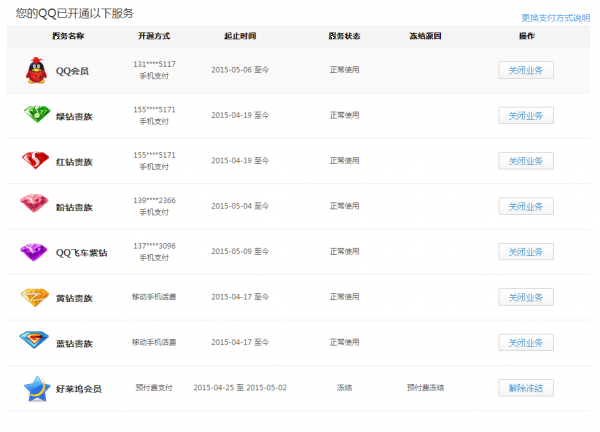Click phone number 131****5117
600x432 pixels.
click(x=154, y=64)
